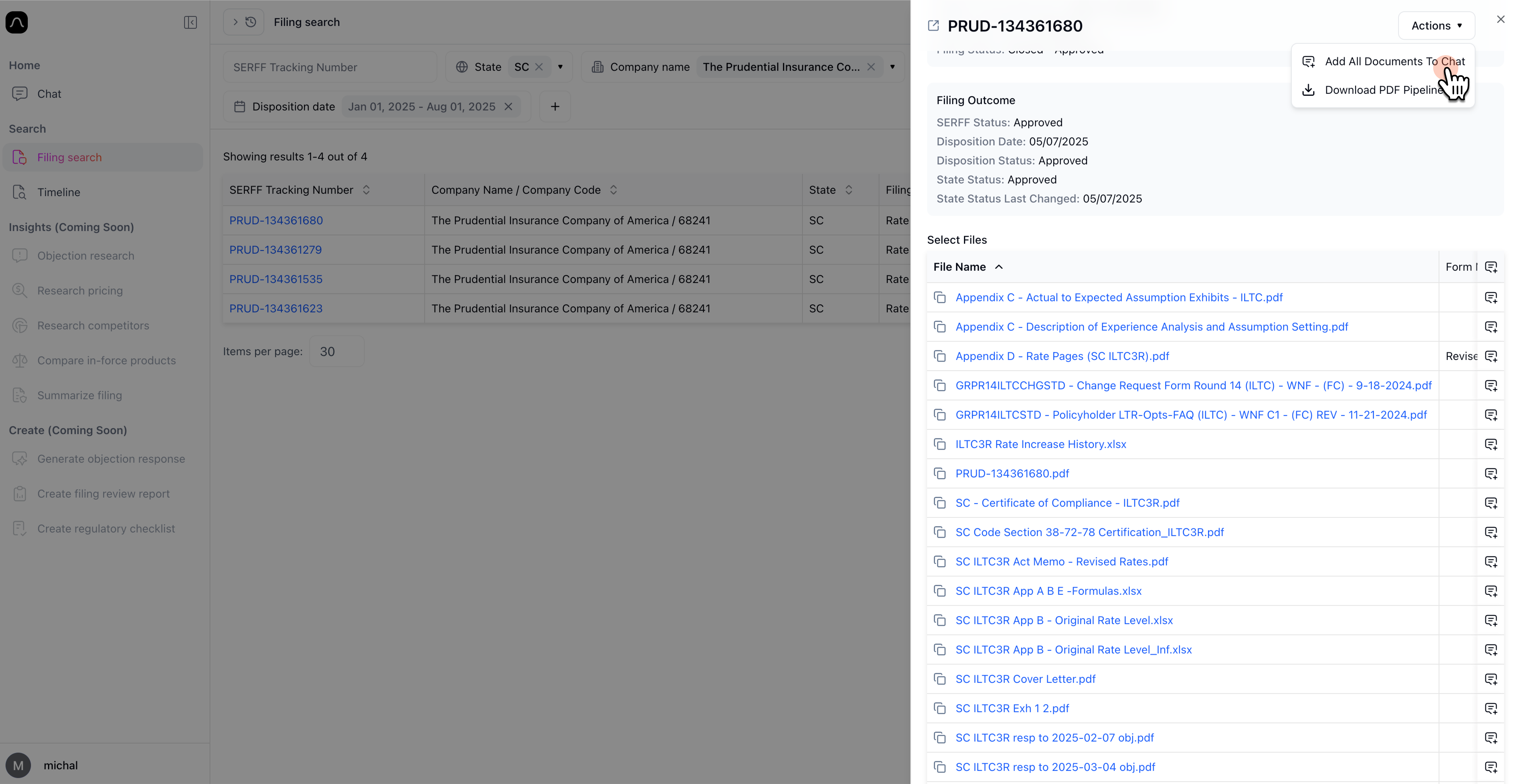This screenshot has height=784, width=1516.
Task: Expand the Company name filter dropdown
Action: point(893,66)
